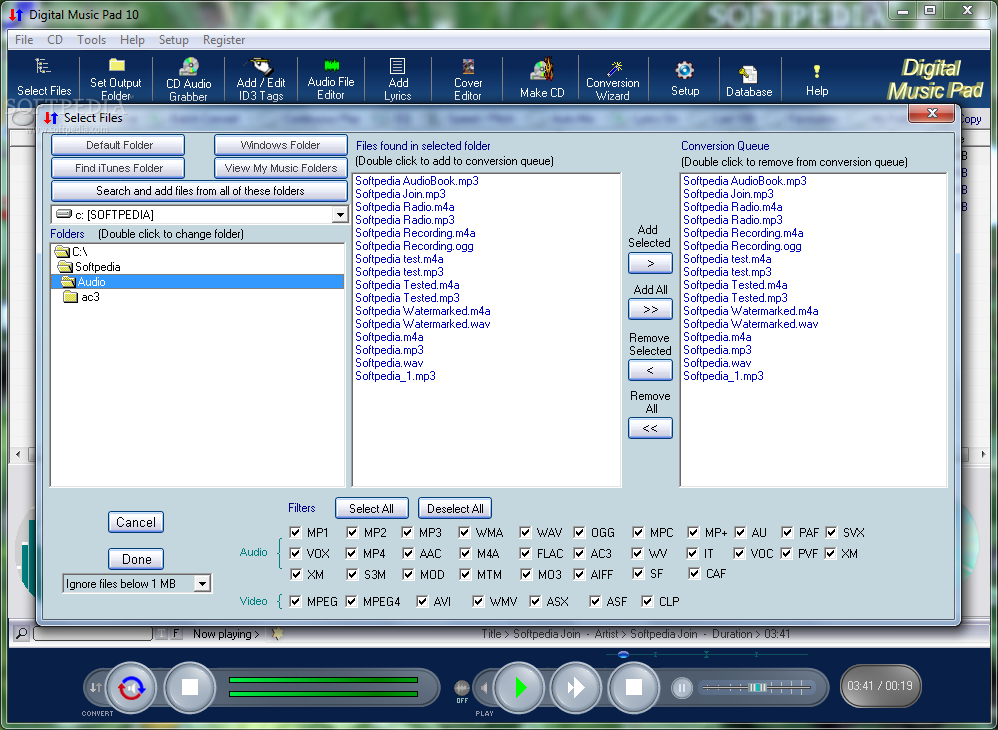Open Setup from toolbar gear icon
The height and width of the screenshot is (730, 998).
click(x=685, y=78)
